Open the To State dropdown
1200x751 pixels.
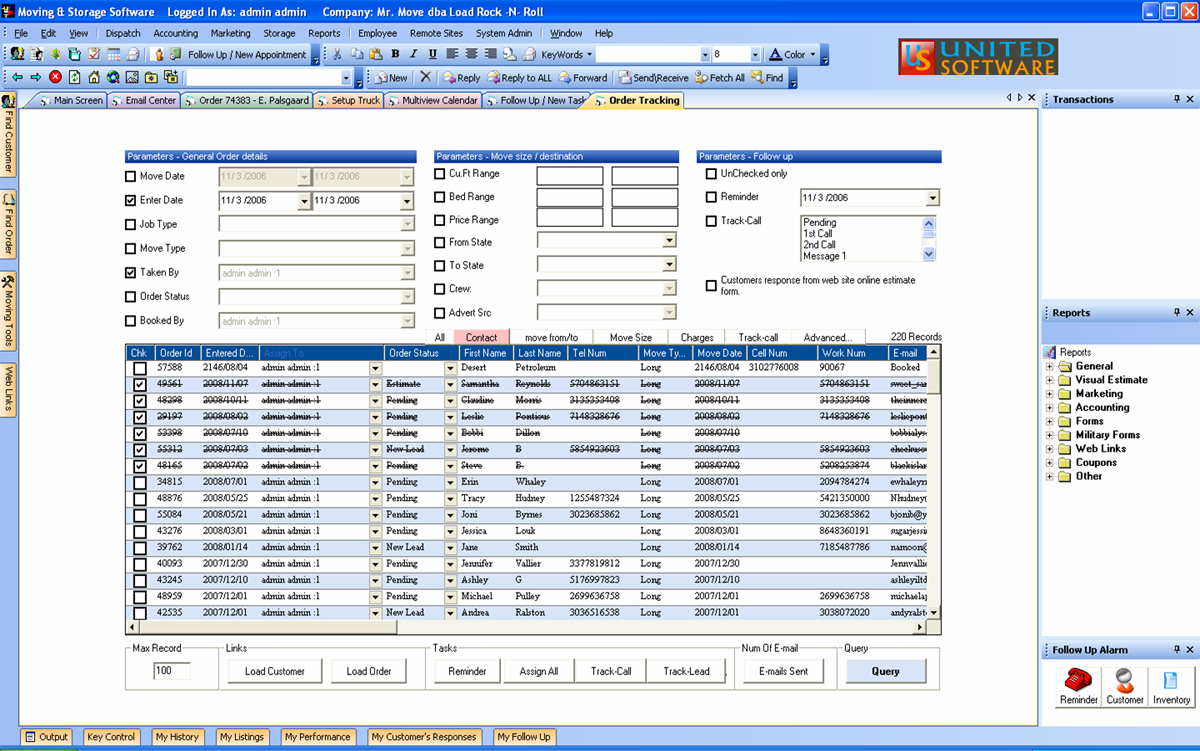coord(670,265)
